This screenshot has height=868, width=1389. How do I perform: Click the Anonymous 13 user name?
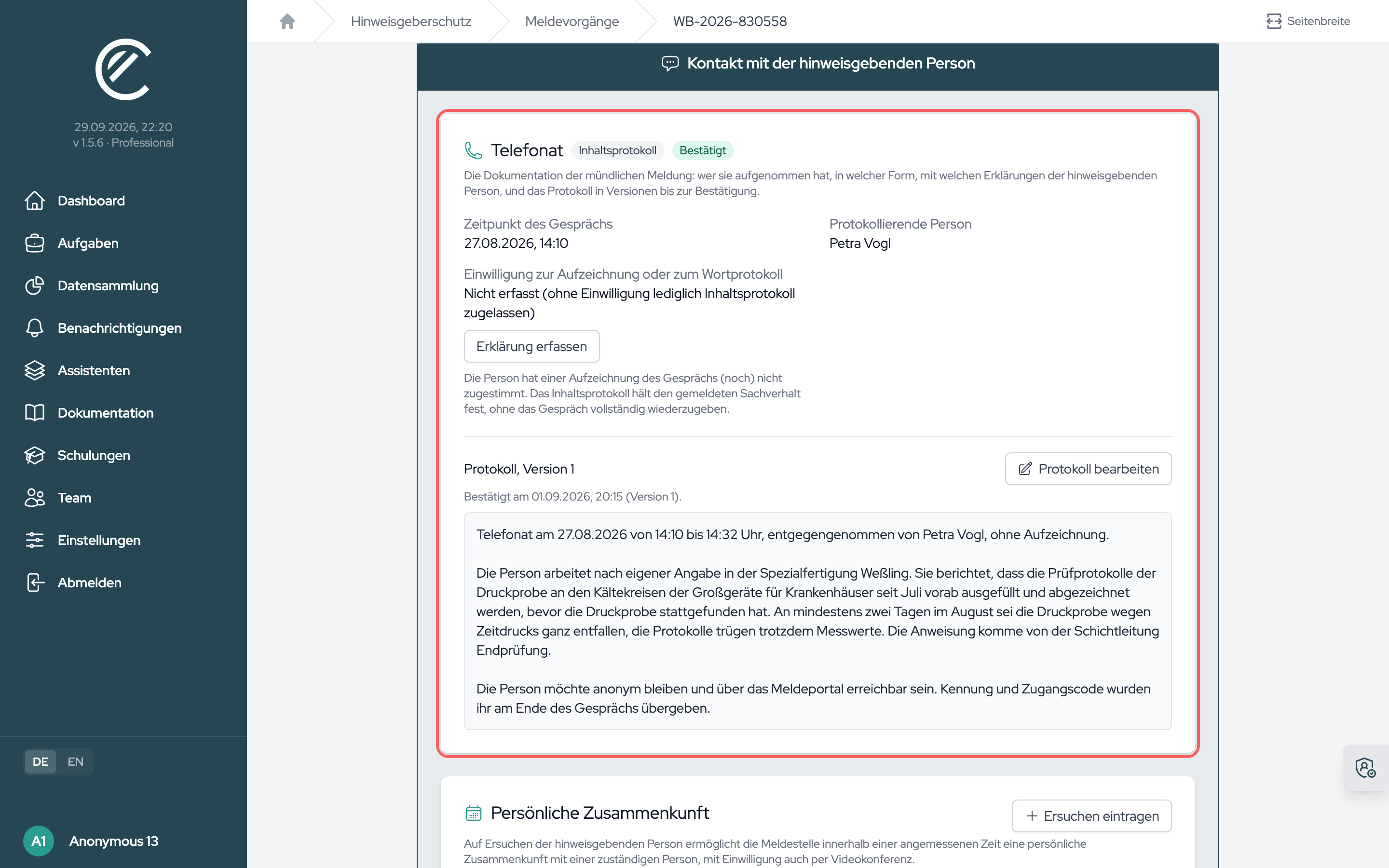point(114,841)
